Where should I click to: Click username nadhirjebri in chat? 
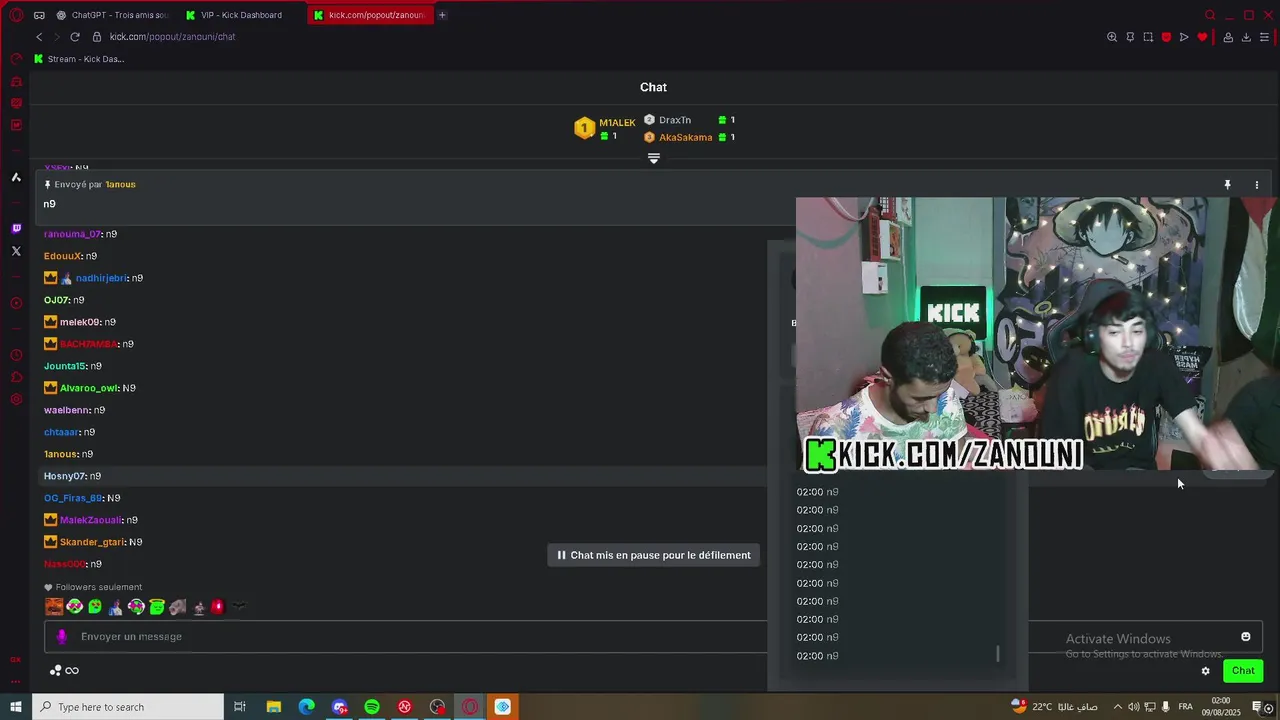pos(102,278)
